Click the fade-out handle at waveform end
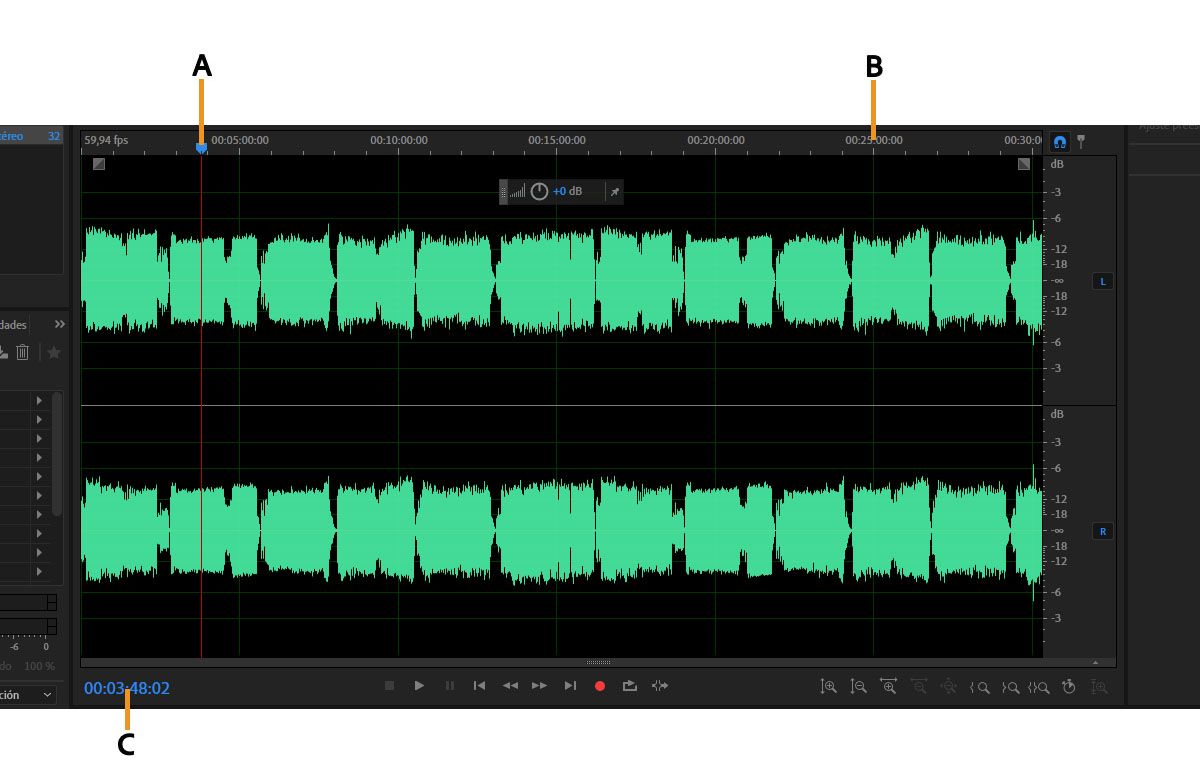Screen dimensions: 1200x775 pyautogui.click(x=1024, y=164)
